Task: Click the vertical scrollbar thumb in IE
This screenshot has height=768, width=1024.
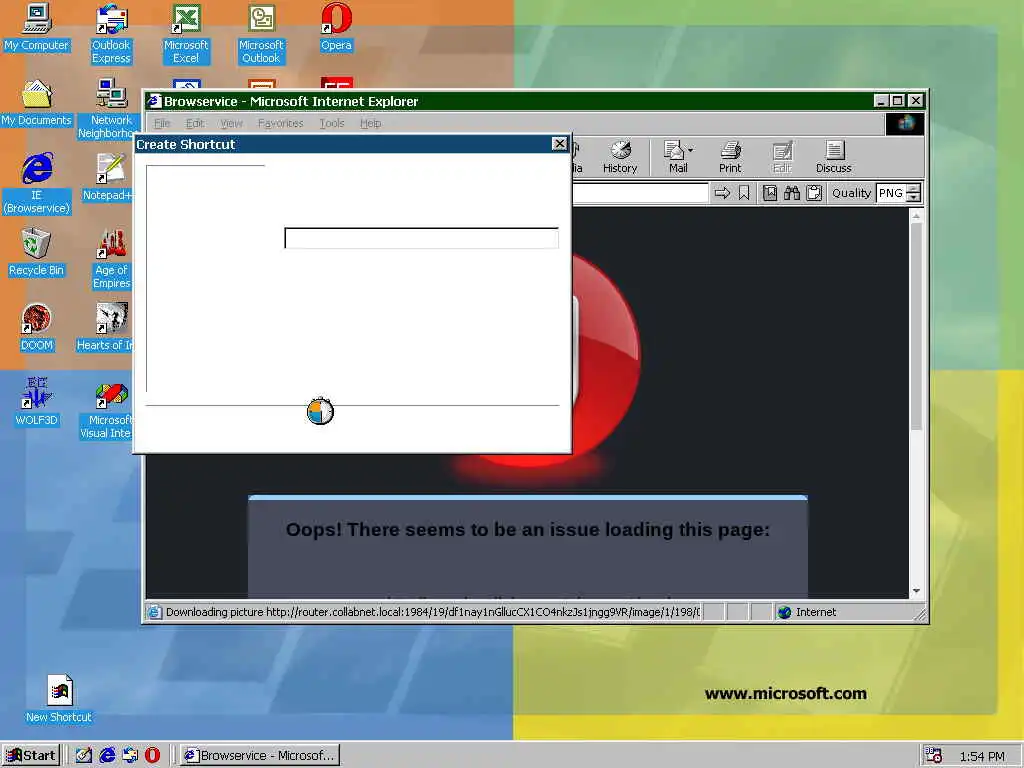Action: (916, 327)
